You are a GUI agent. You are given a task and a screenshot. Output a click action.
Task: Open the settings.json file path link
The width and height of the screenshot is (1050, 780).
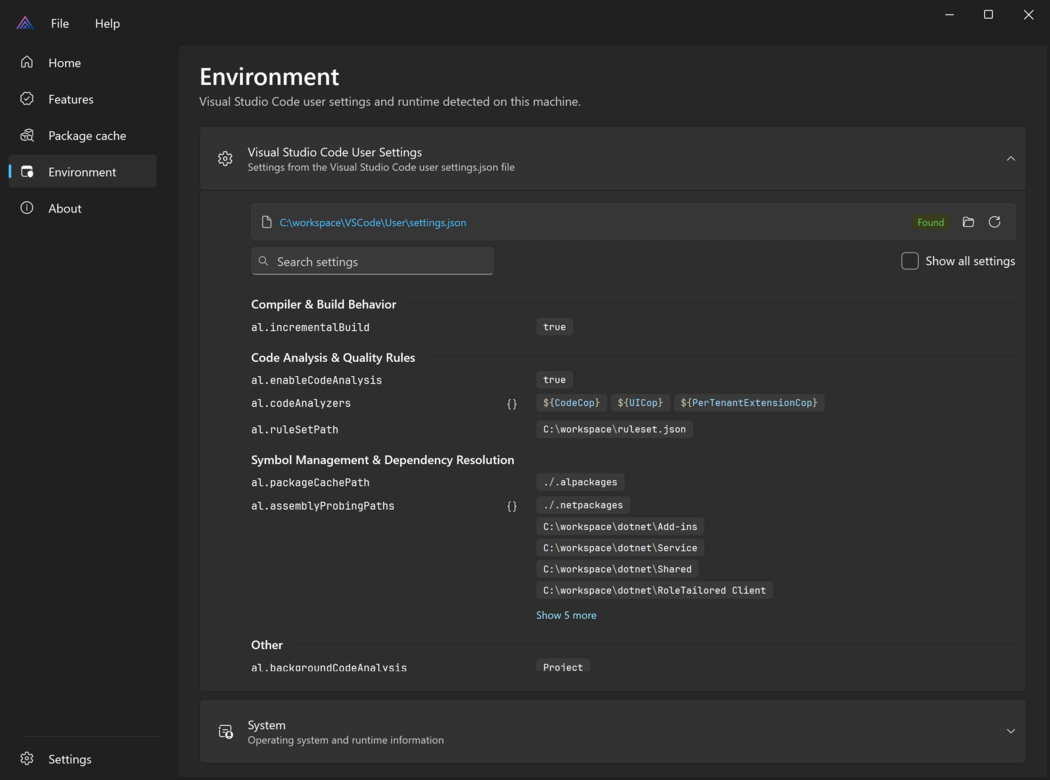pos(372,222)
